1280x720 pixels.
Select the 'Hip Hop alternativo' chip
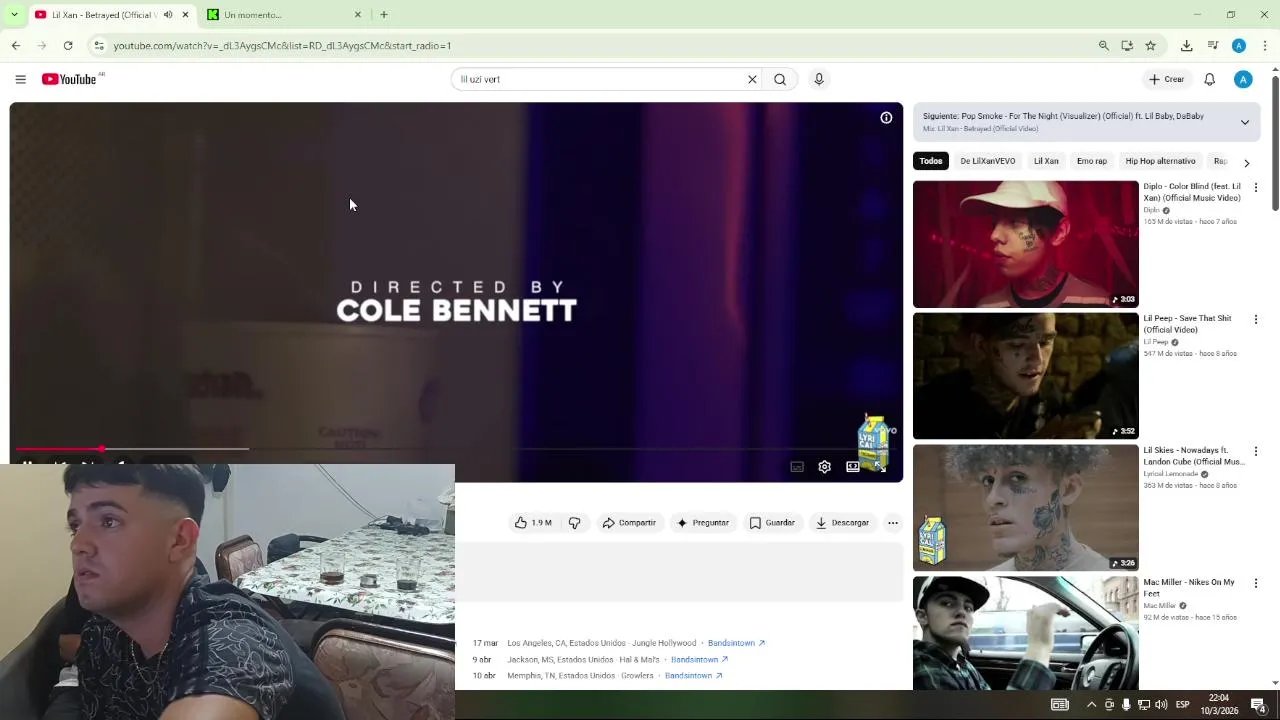click(1160, 161)
